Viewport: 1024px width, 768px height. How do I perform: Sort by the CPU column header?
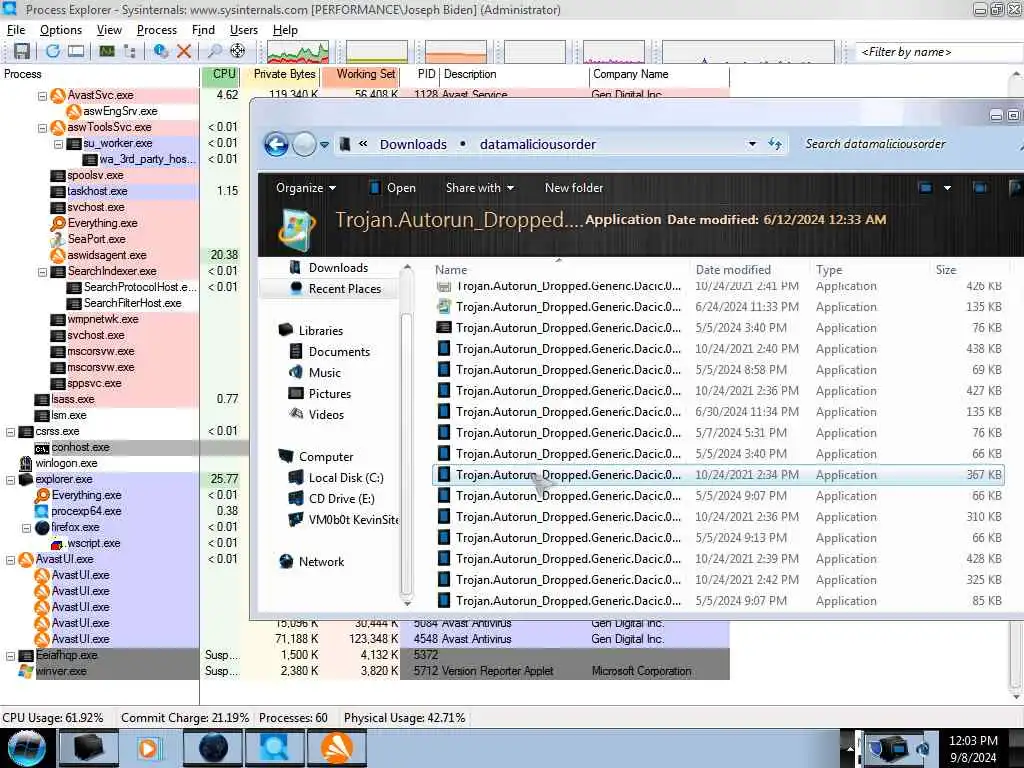(x=223, y=74)
